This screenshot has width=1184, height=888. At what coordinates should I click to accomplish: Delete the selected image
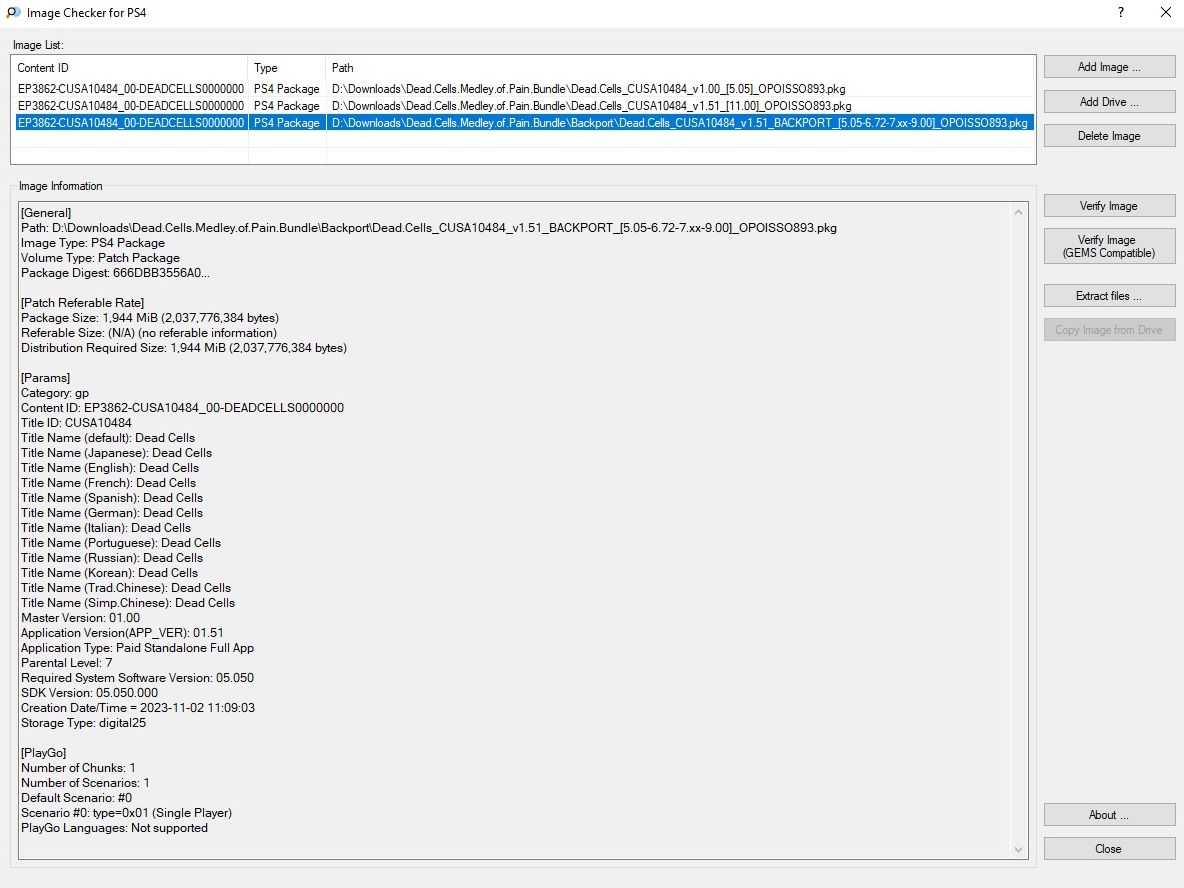[x=1109, y=136]
